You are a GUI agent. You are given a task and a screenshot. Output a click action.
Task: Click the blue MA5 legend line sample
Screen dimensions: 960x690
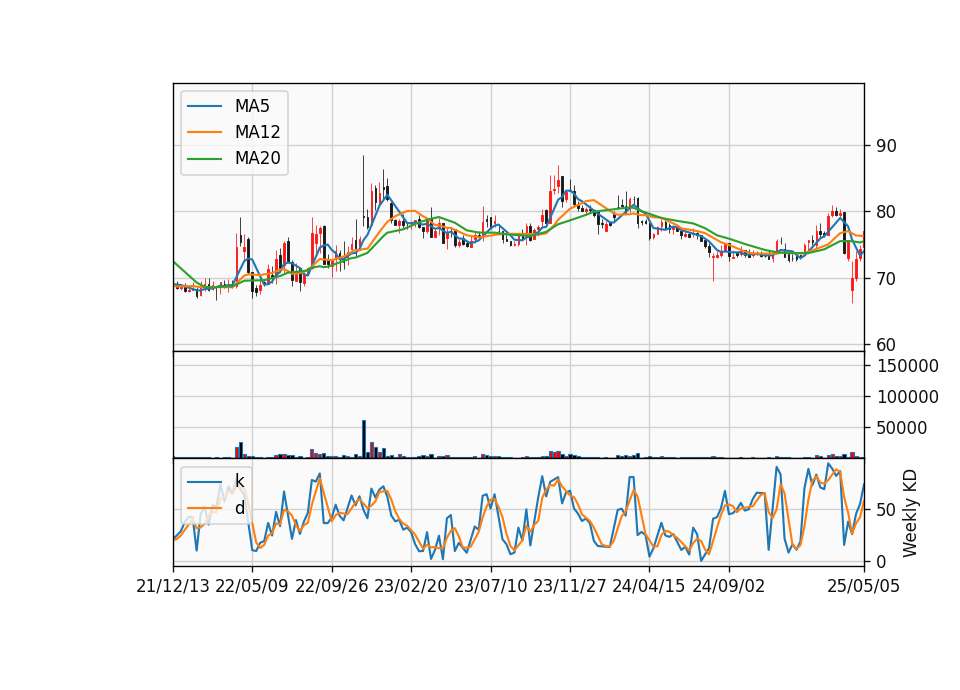pyautogui.click(x=204, y=106)
